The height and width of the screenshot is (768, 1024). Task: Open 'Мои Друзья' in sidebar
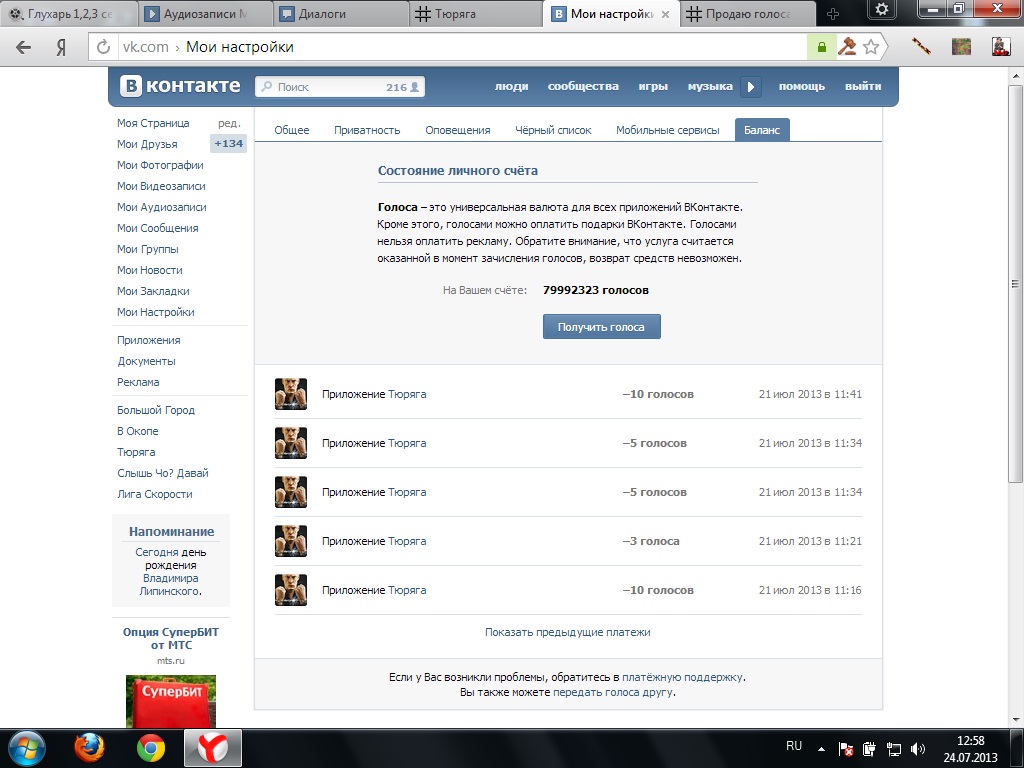click(x=147, y=144)
